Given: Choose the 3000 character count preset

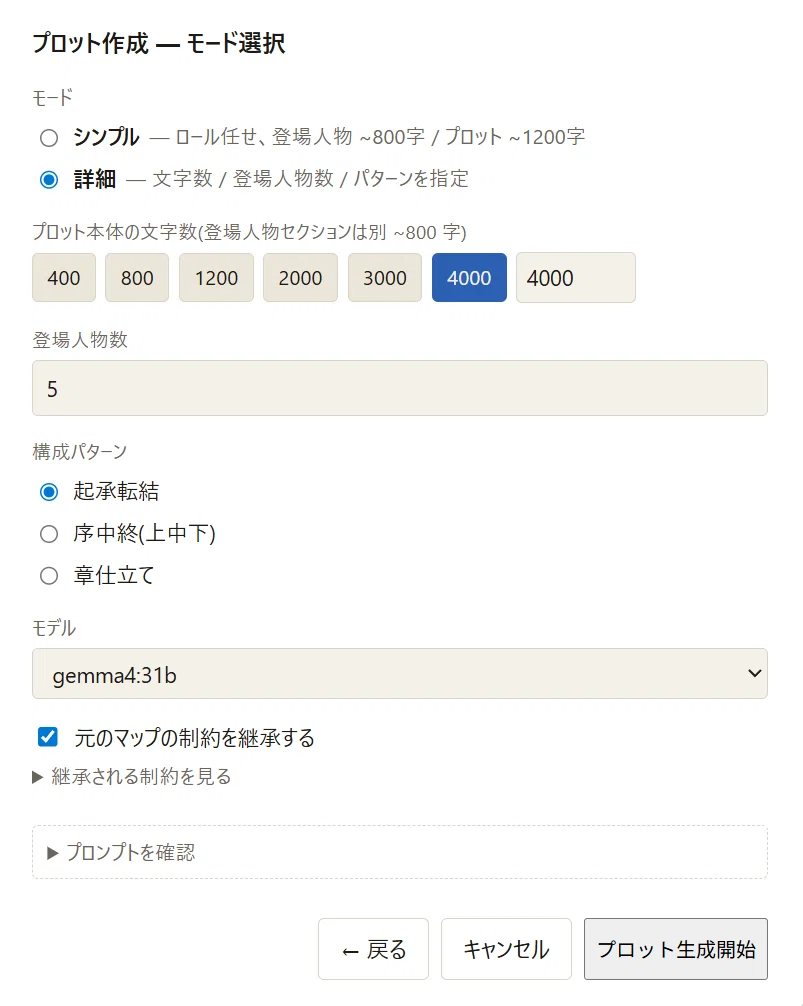Looking at the screenshot, I should tap(385, 277).
